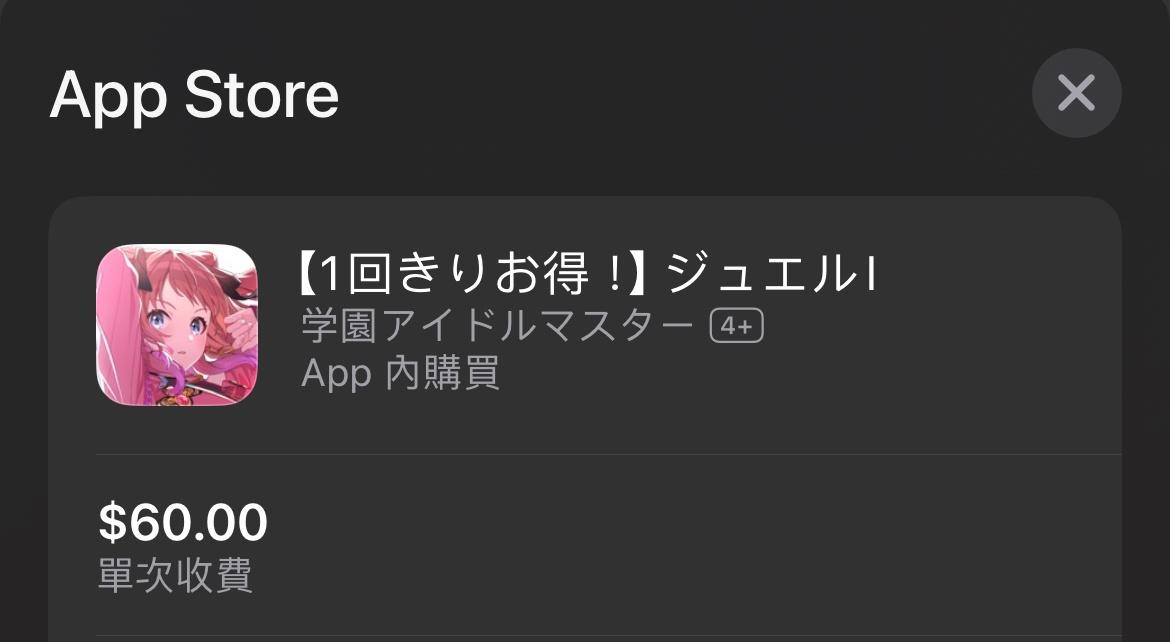Image resolution: width=1170 pixels, height=642 pixels.
Task: Tap the pink anime character thumbnail
Action: click(177, 325)
